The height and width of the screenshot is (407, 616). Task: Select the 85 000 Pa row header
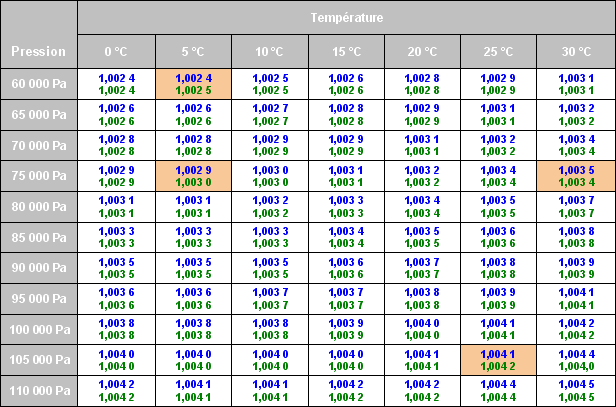pyautogui.click(x=39, y=237)
